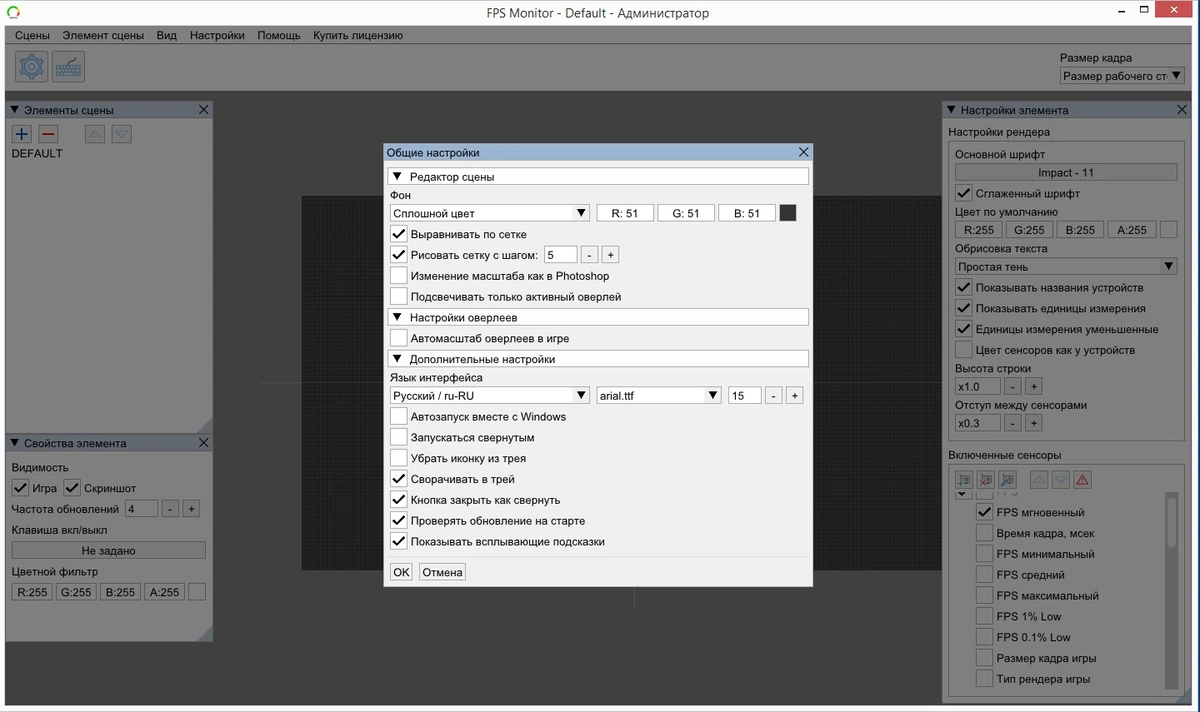
Task: Enable Автомасштаб оверлеев в игре
Action: (399, 338)
